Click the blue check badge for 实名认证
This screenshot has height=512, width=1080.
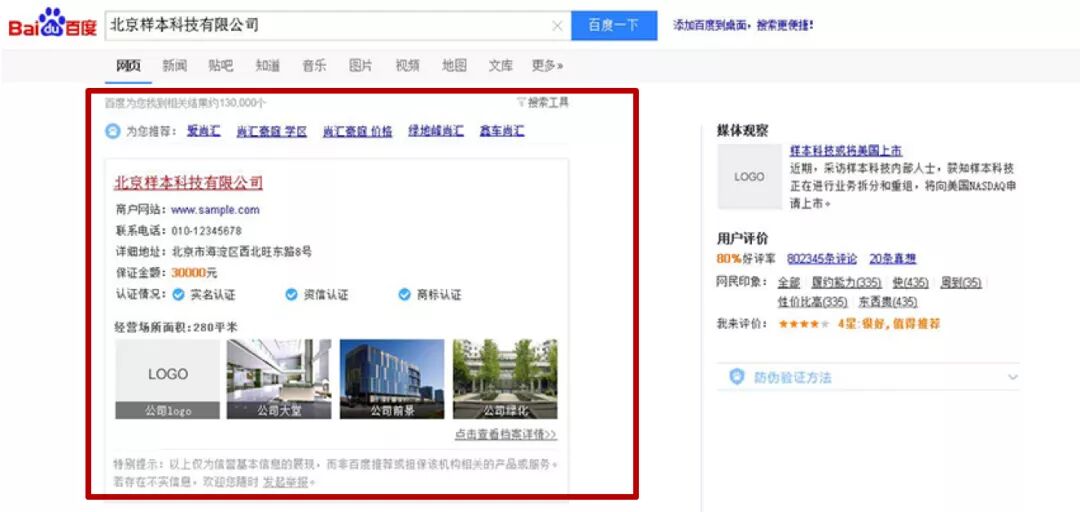[178, 295]
